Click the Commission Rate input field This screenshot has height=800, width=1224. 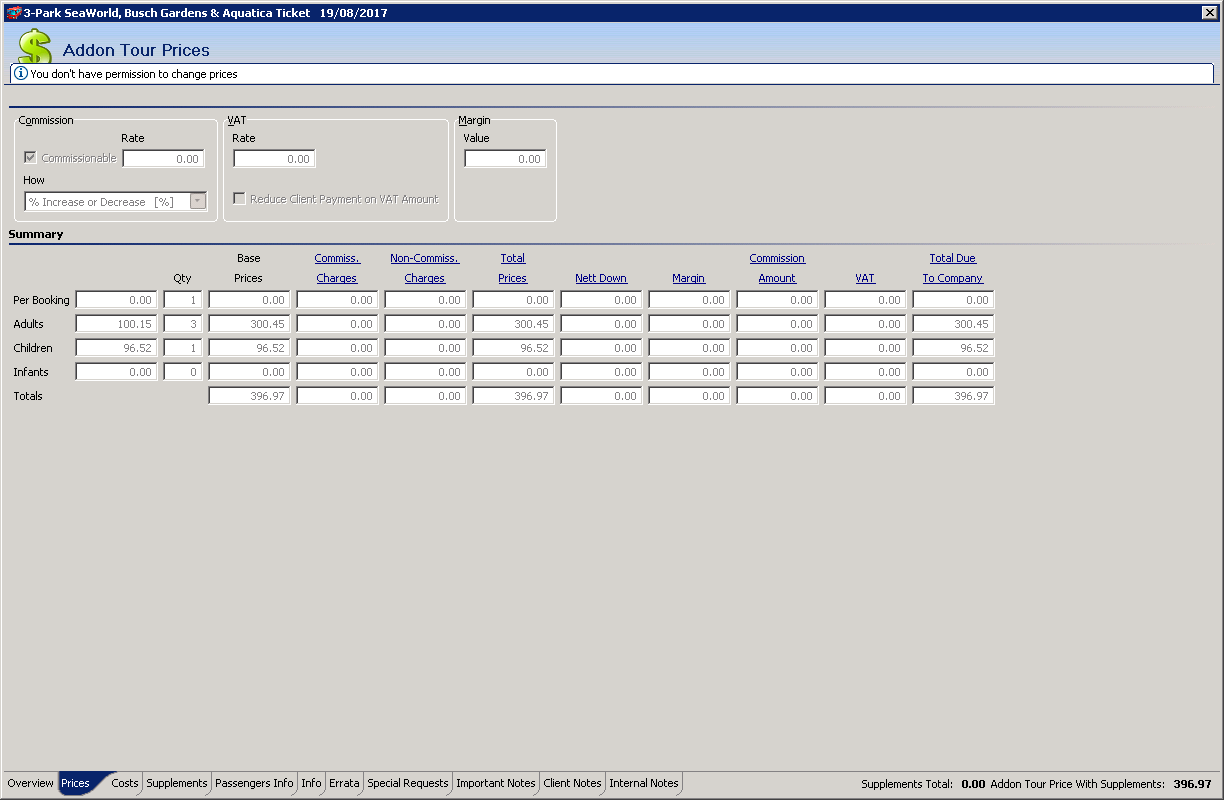163,159
